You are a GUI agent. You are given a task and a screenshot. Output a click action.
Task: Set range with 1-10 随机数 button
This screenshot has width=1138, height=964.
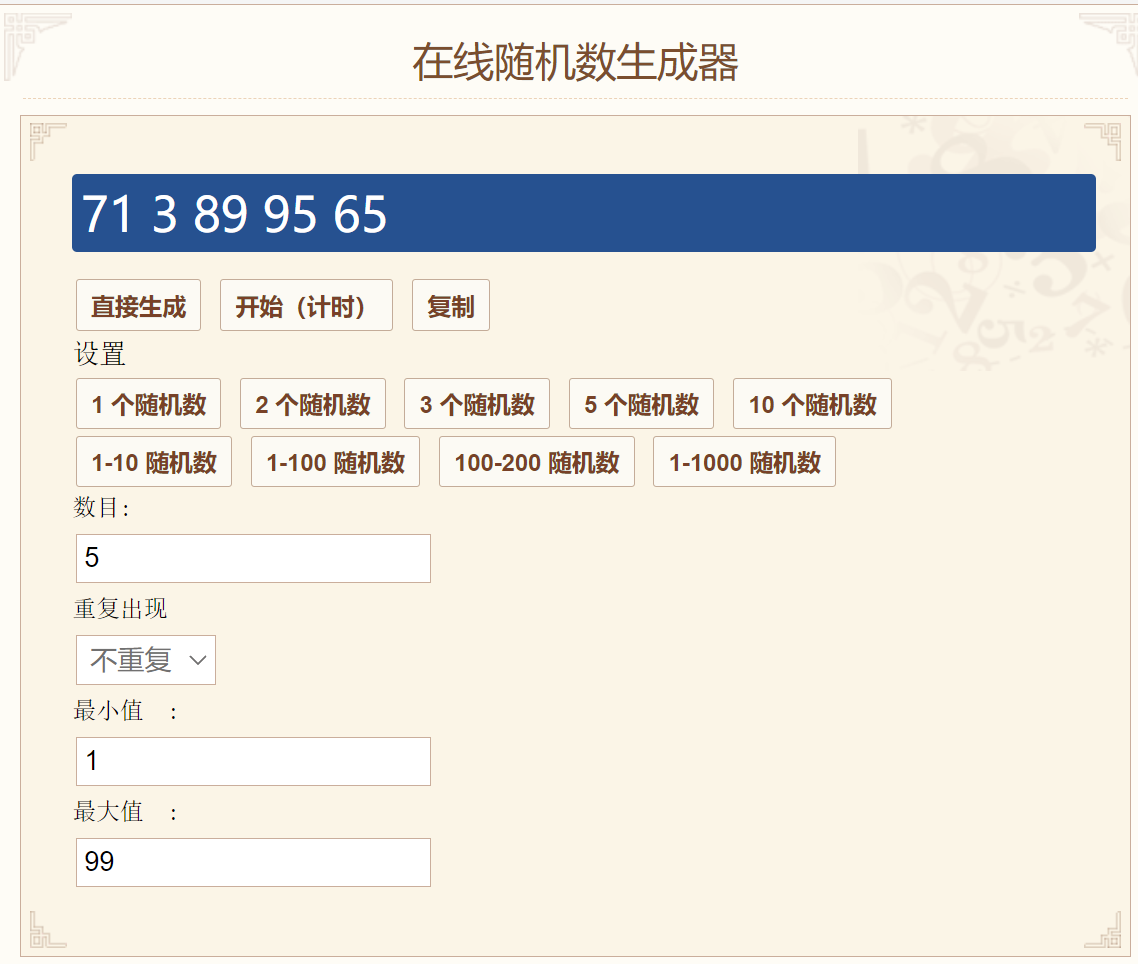pos(154,462)
